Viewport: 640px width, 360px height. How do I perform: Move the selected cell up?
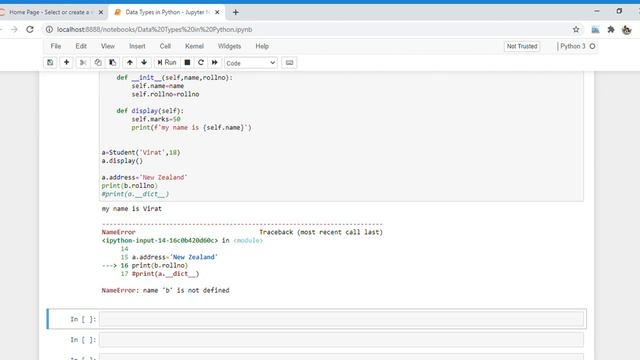point(130,62)
